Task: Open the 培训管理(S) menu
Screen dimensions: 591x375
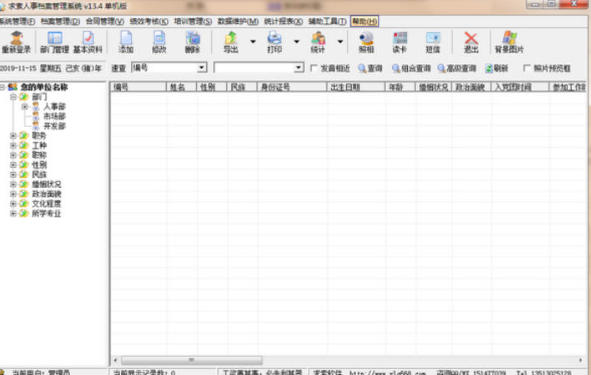Action: pos(193,21)
